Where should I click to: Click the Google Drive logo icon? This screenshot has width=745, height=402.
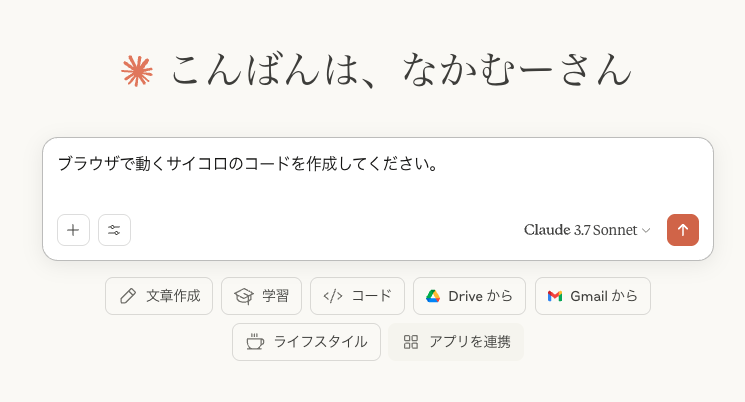433,296
